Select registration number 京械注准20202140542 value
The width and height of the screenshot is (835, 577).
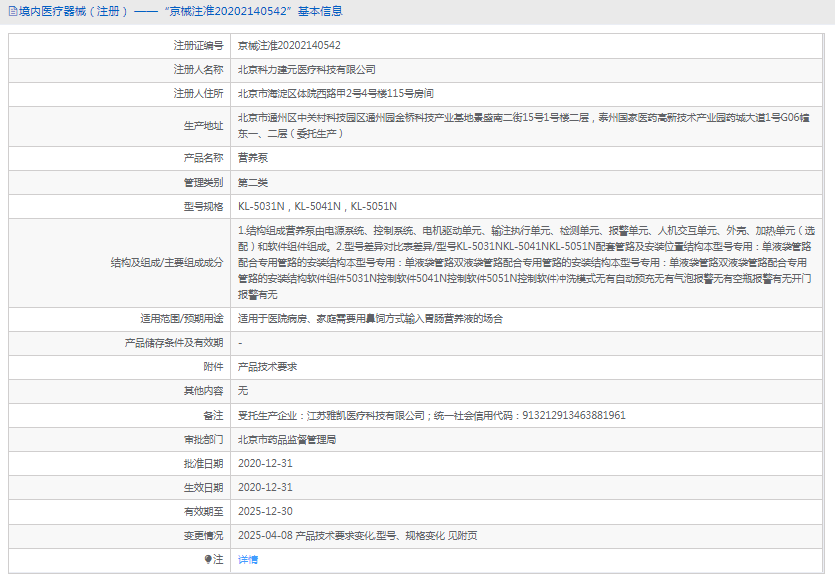coord(289,45)
